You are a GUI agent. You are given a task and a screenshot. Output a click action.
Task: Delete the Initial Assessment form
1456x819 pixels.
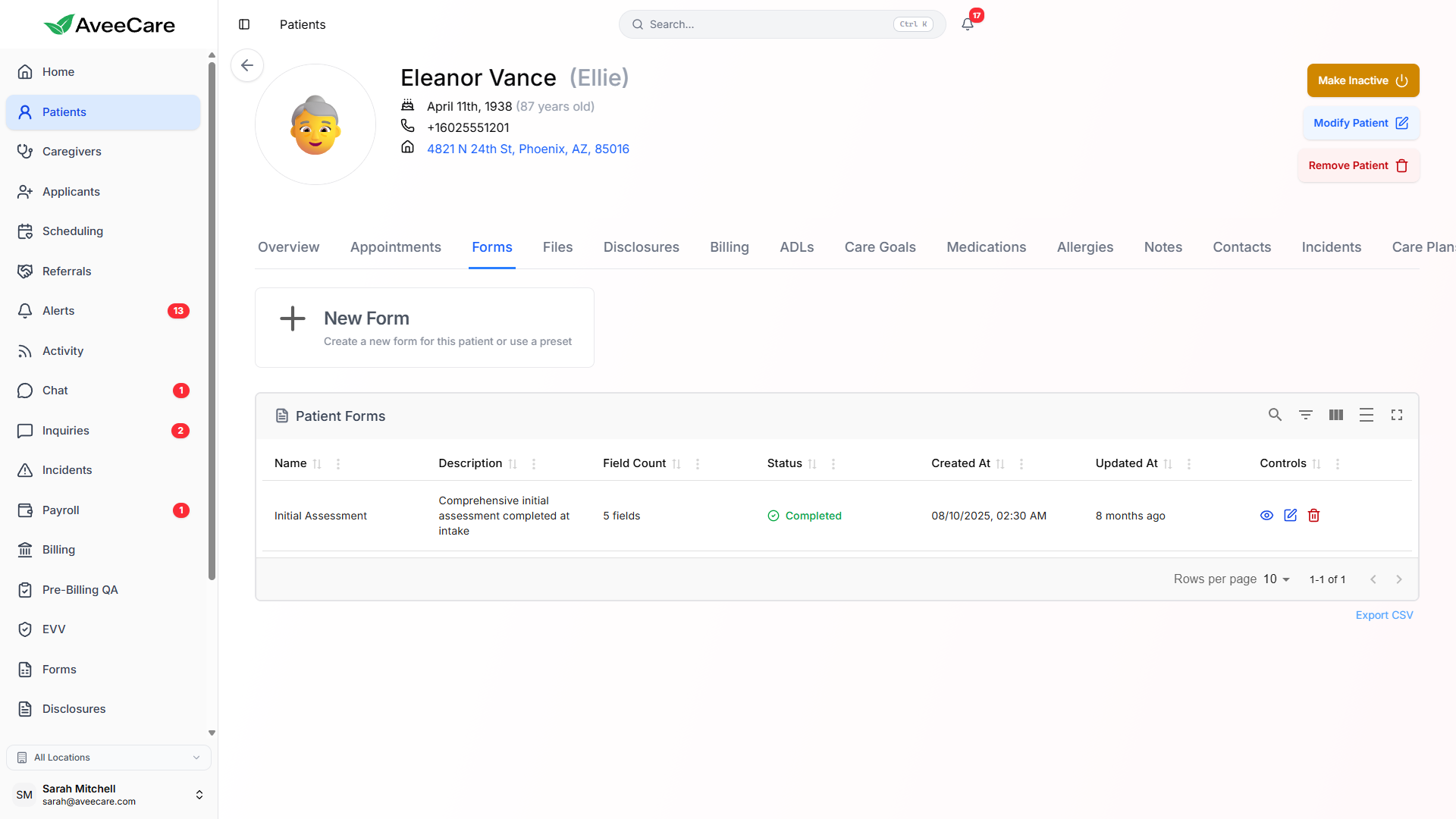(x=1313, y=516)
